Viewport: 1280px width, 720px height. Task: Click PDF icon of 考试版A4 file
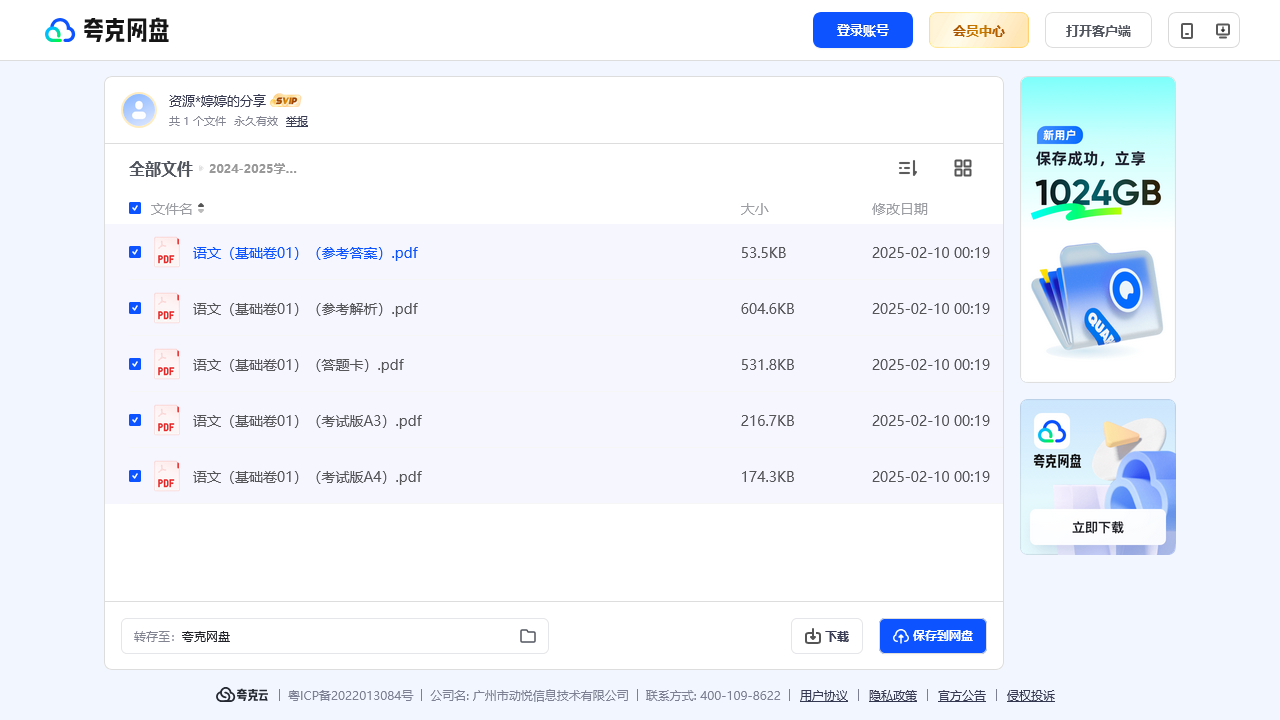click(167, 477)
